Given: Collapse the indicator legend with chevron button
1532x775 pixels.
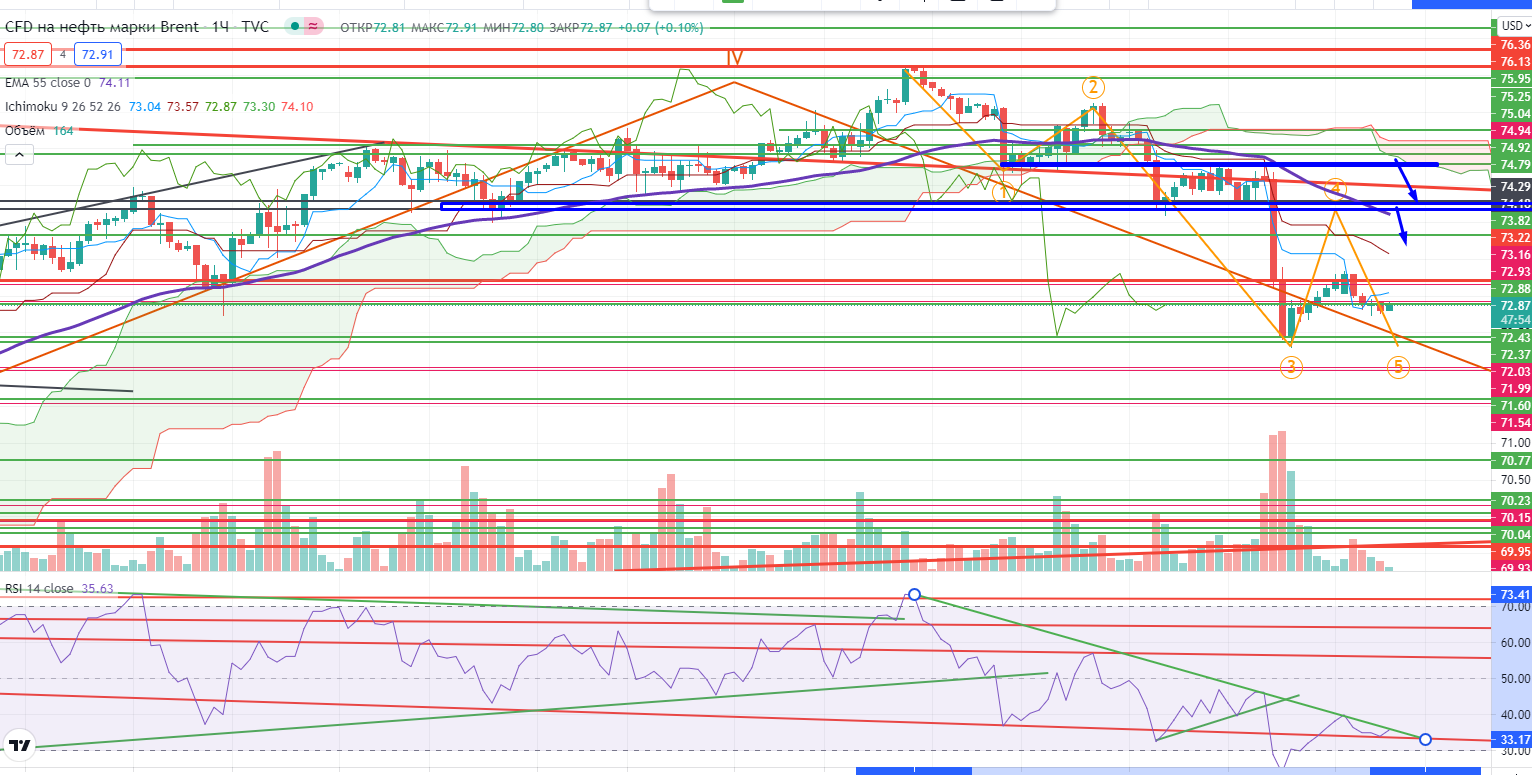Looking at the screenshot, I should (19, 154).
